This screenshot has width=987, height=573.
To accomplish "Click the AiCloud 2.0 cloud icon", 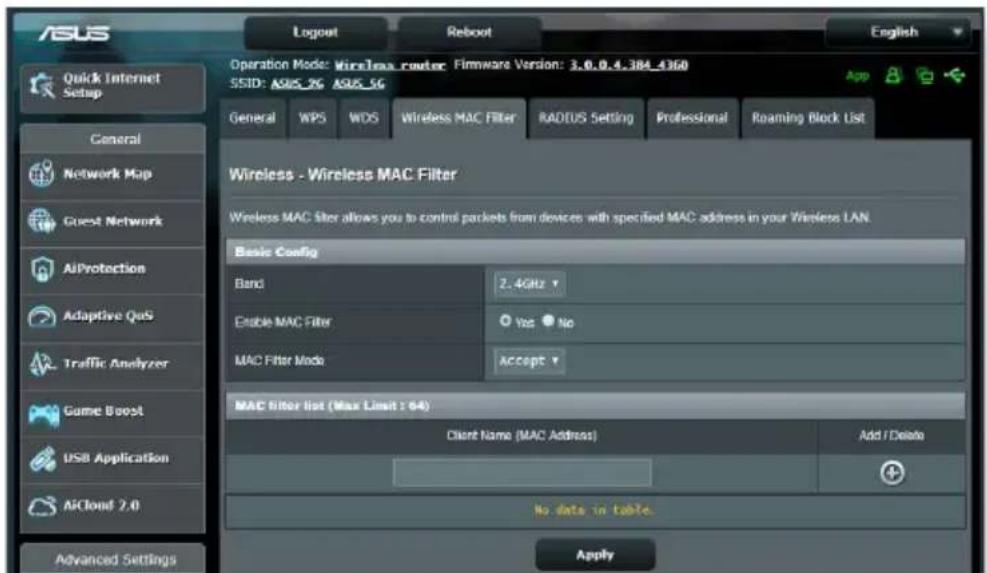I will pos(42,506).
